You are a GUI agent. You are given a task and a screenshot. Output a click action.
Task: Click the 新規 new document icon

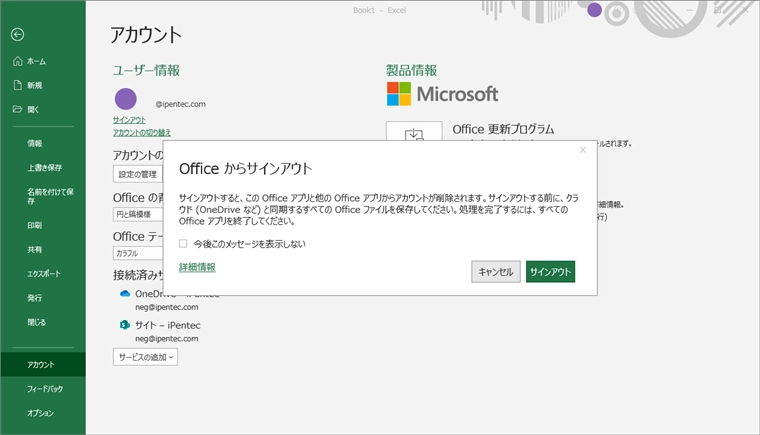pyautogui.click(x=17, y=85)
